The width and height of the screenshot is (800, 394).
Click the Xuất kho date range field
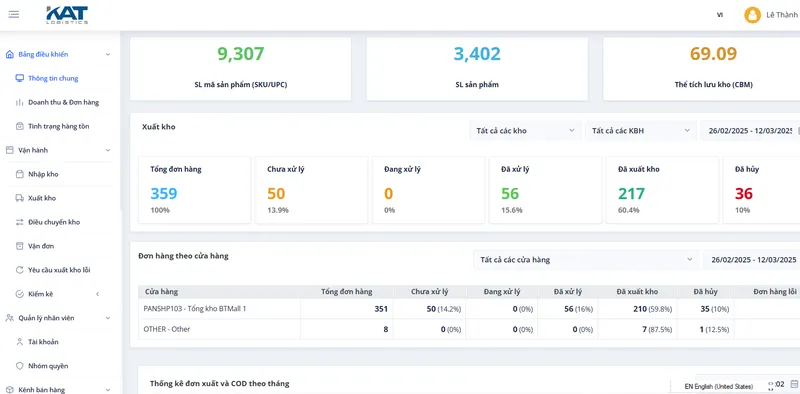click(750, 131)
